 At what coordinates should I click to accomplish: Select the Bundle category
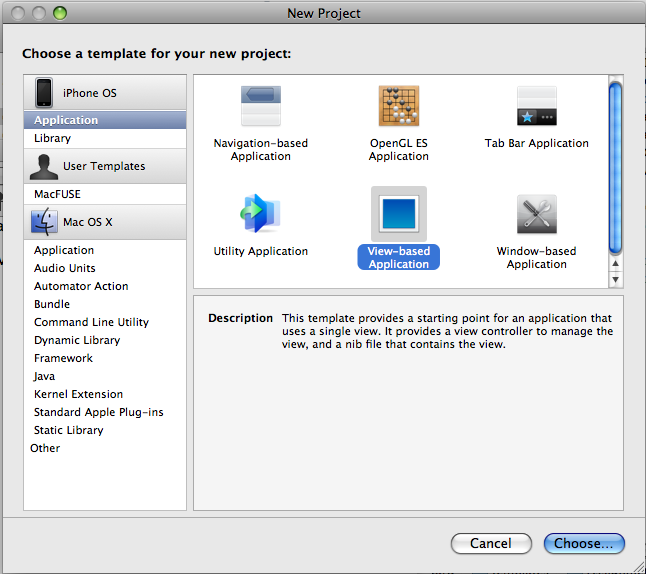tap(105, 304)
